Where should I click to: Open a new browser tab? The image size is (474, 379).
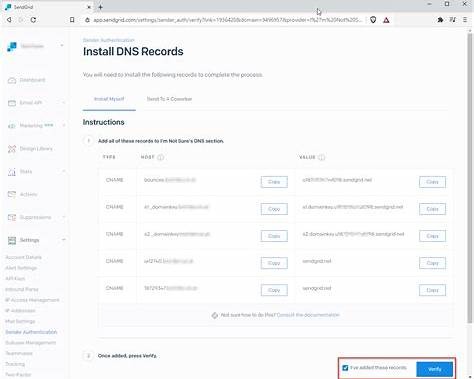(100, 7)
